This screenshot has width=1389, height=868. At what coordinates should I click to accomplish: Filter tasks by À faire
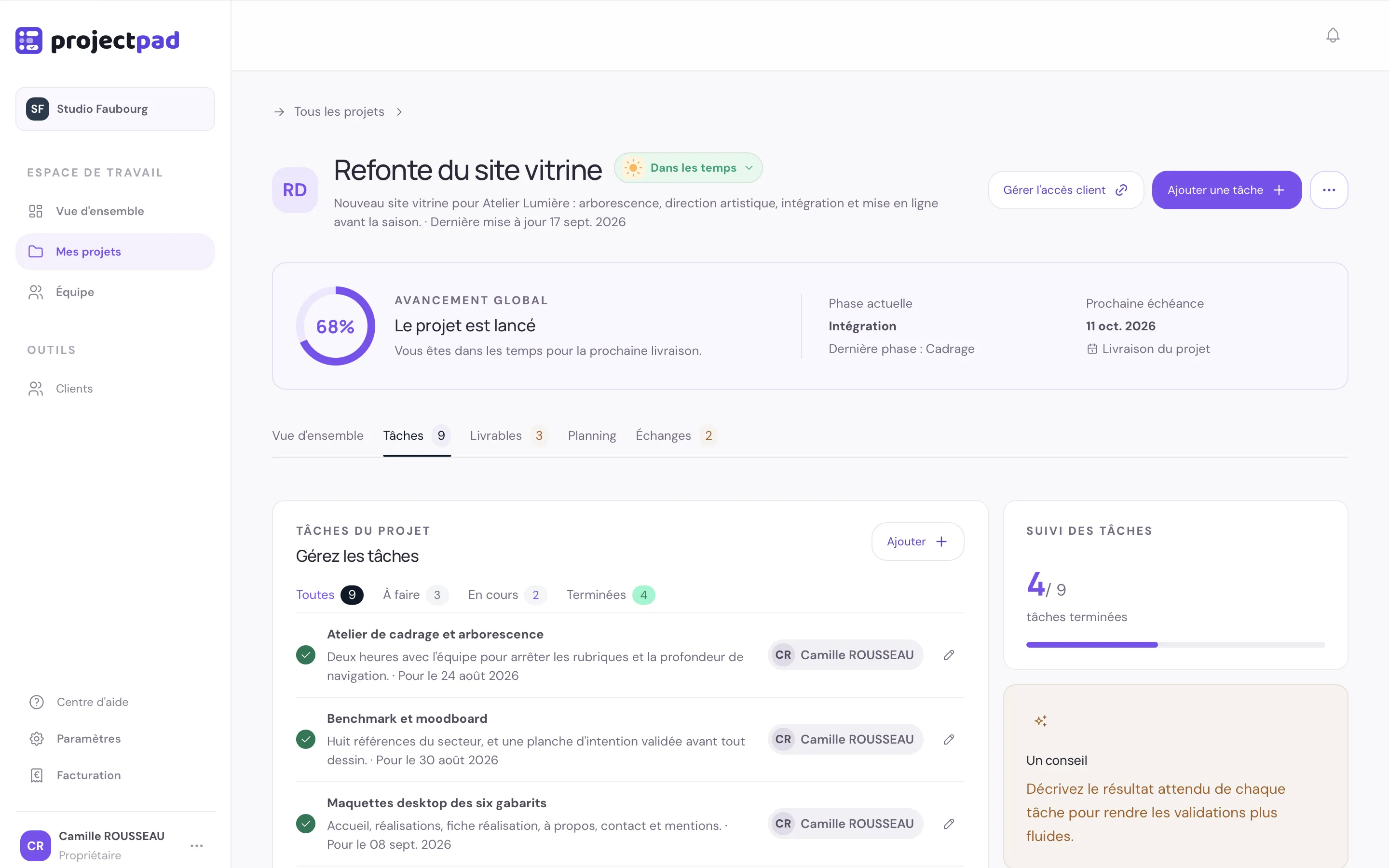point(416,595)
